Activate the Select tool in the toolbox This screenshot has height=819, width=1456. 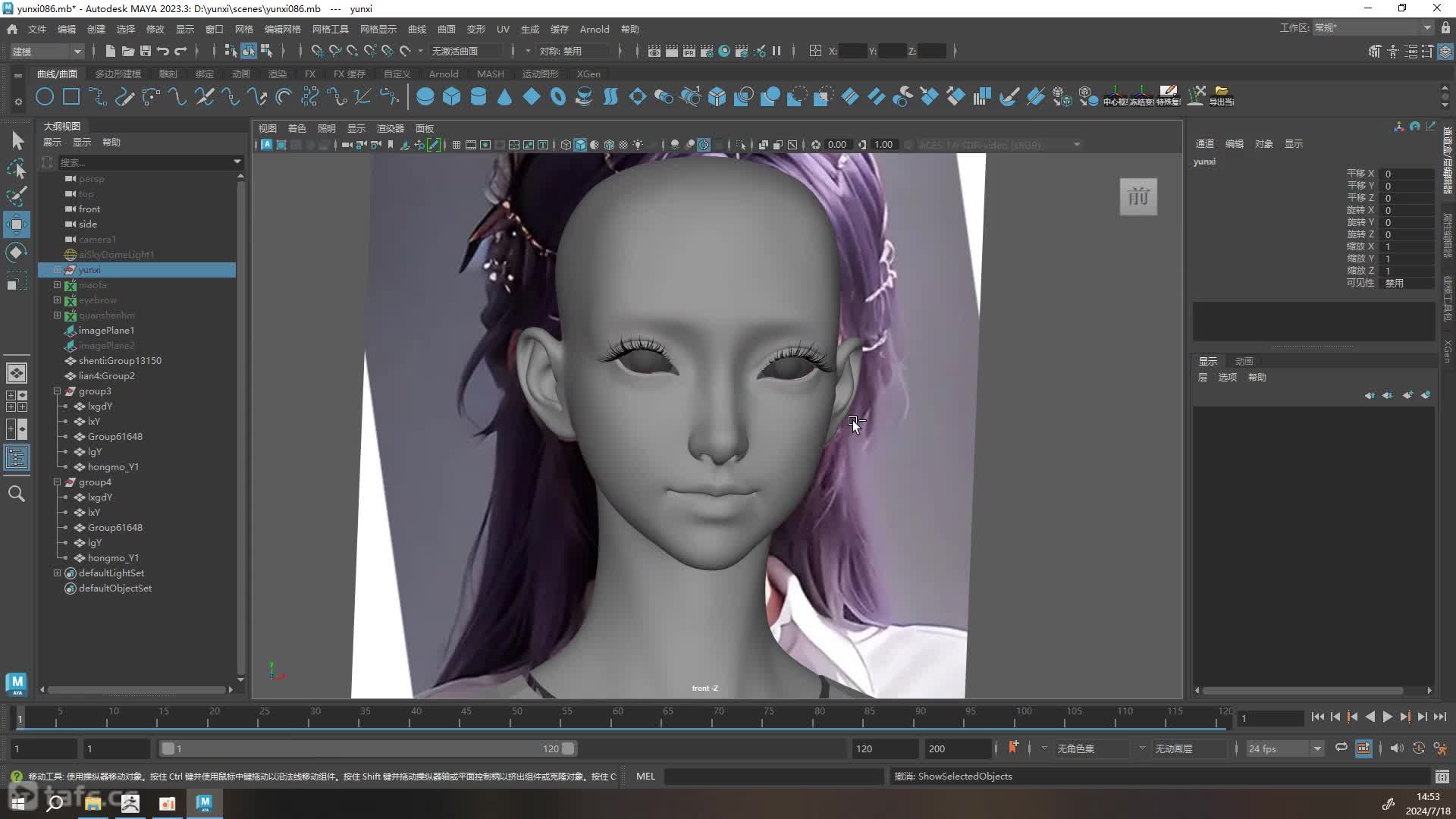pos(17,140)
